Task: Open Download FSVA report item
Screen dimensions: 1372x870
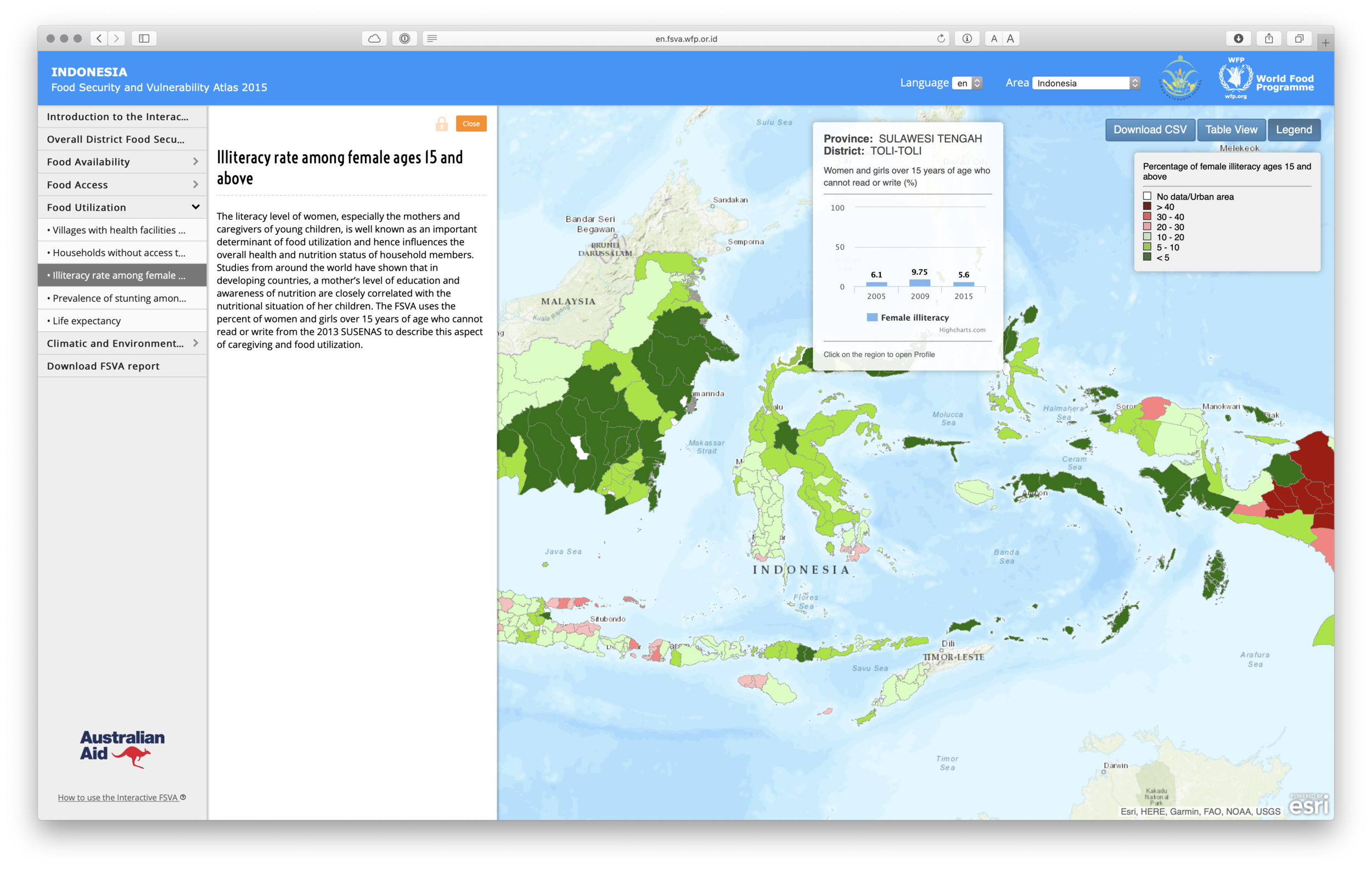Action: point(122,366)
